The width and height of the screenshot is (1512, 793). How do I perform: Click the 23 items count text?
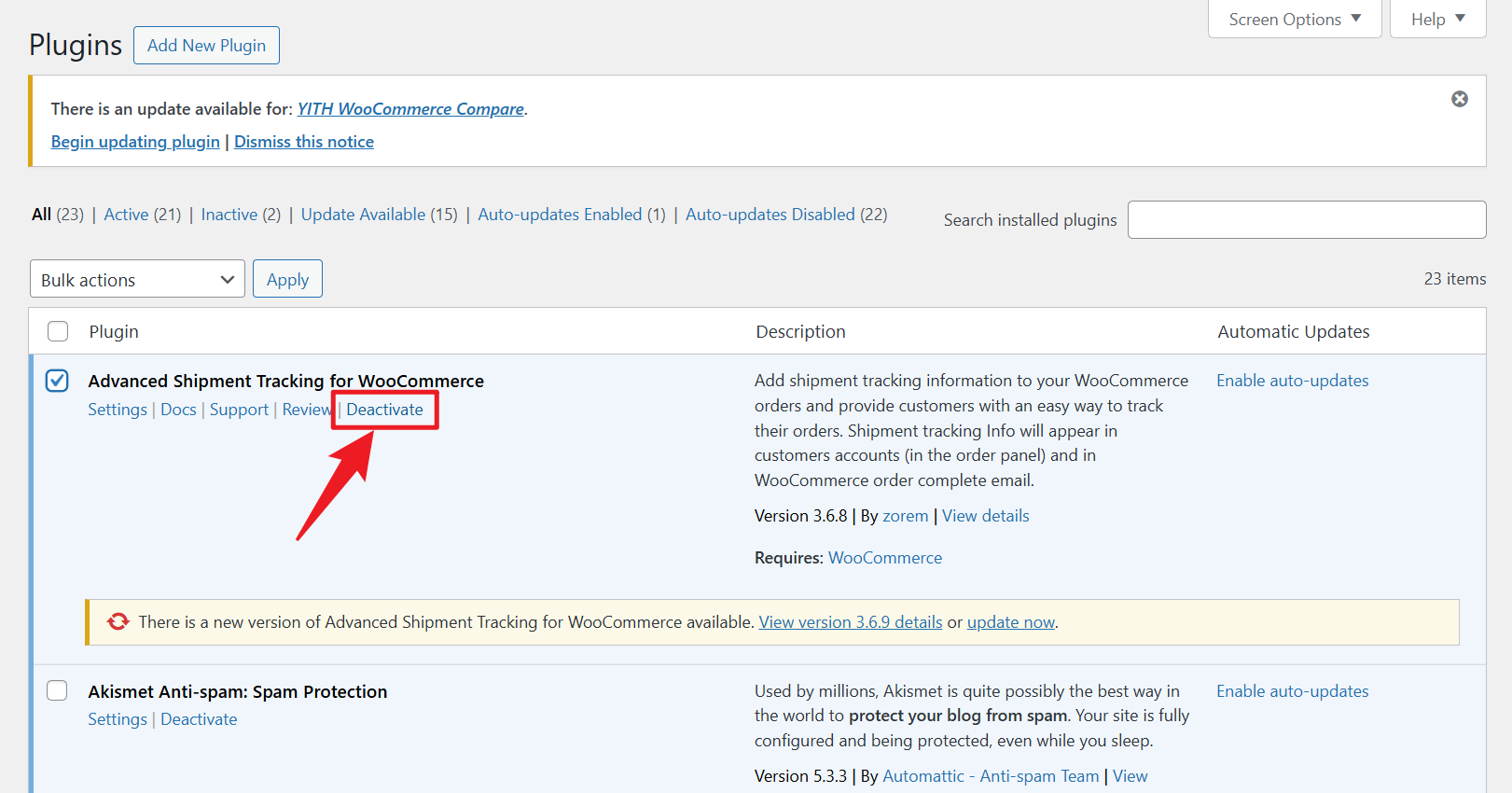(1455, 279)
